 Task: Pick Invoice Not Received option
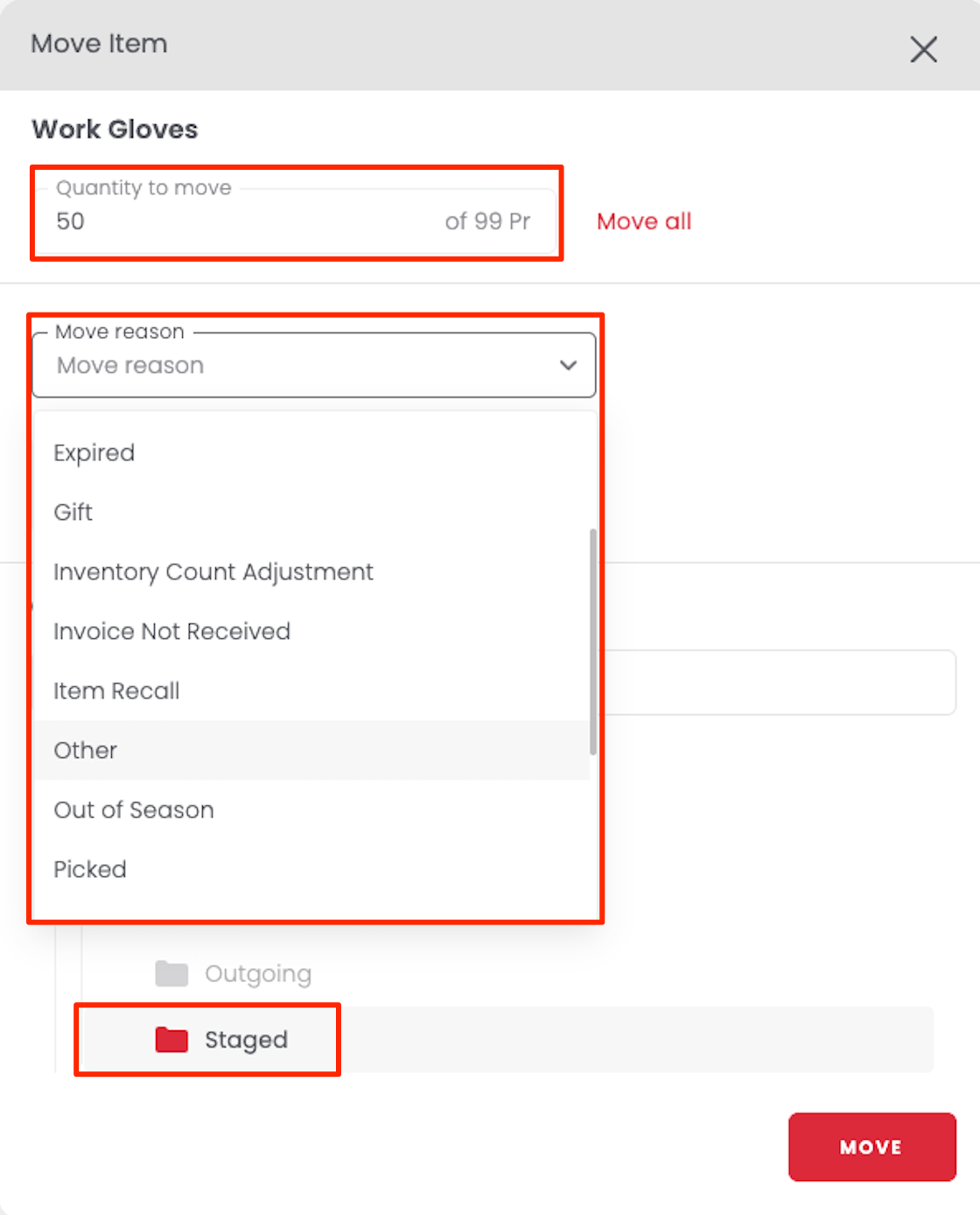click(171, 632)
